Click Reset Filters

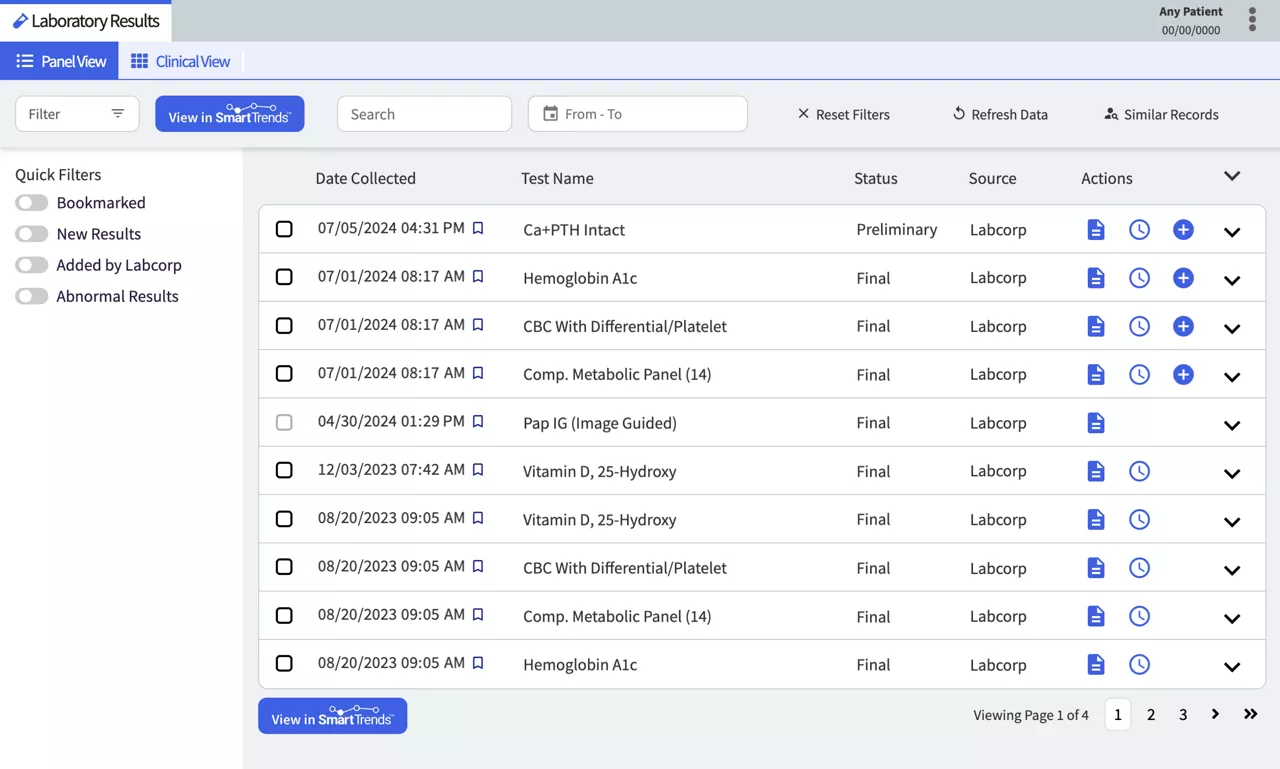pos(843,114)
